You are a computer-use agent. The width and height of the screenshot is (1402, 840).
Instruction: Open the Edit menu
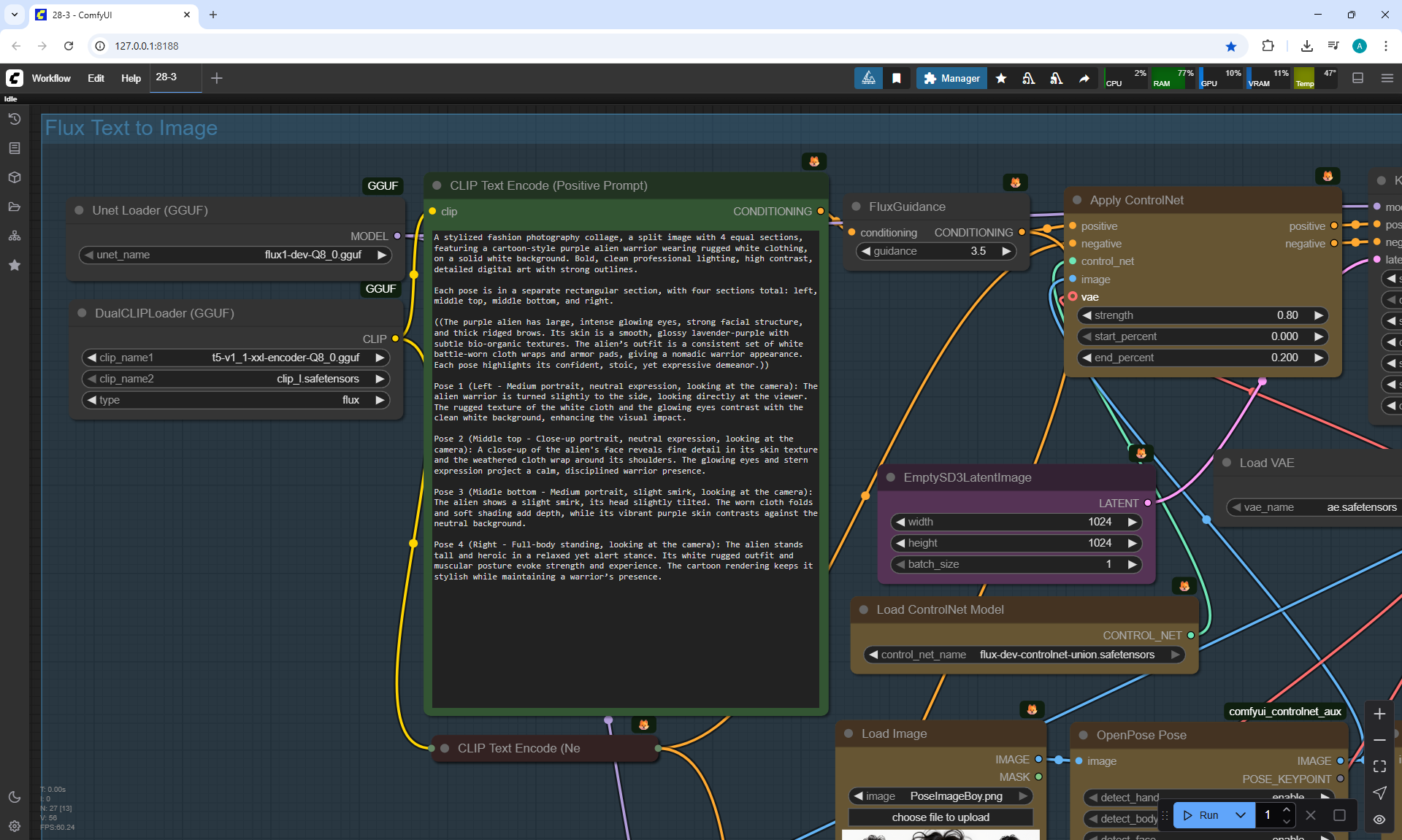[96, 78]
